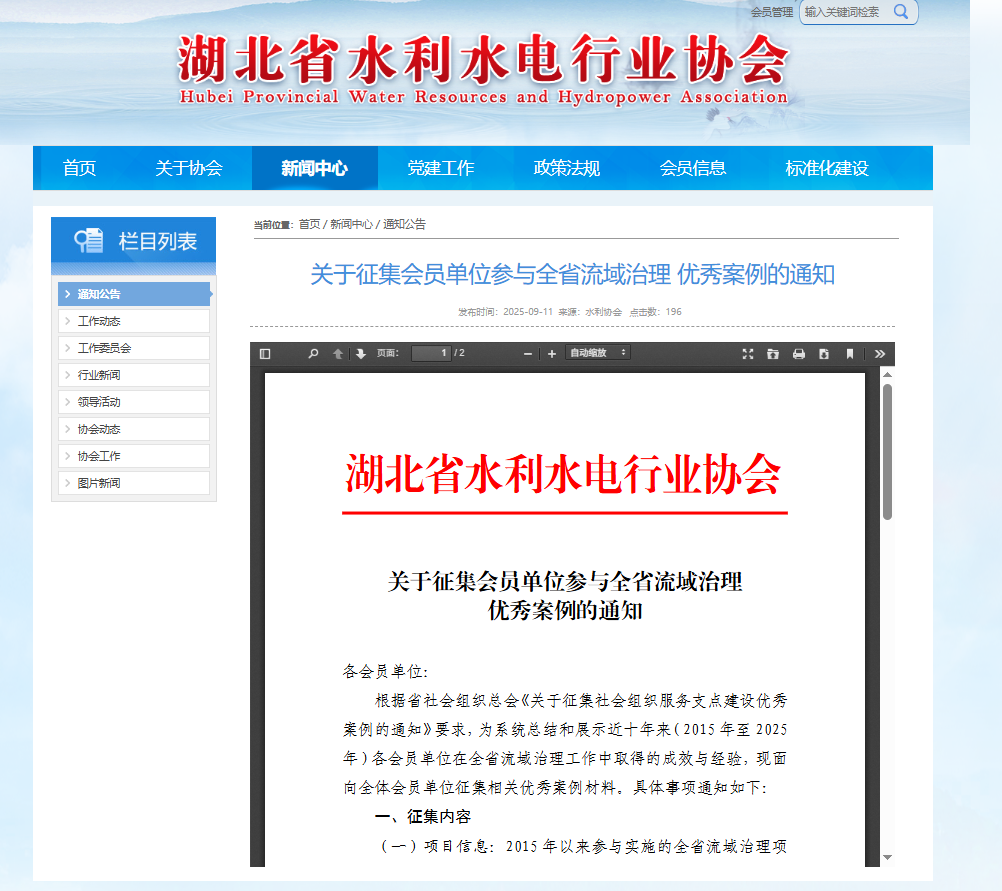Viewport: 1002px width, 891px height.
Task: Expand more tools with the double-chevron
Action: pos(879,353)
